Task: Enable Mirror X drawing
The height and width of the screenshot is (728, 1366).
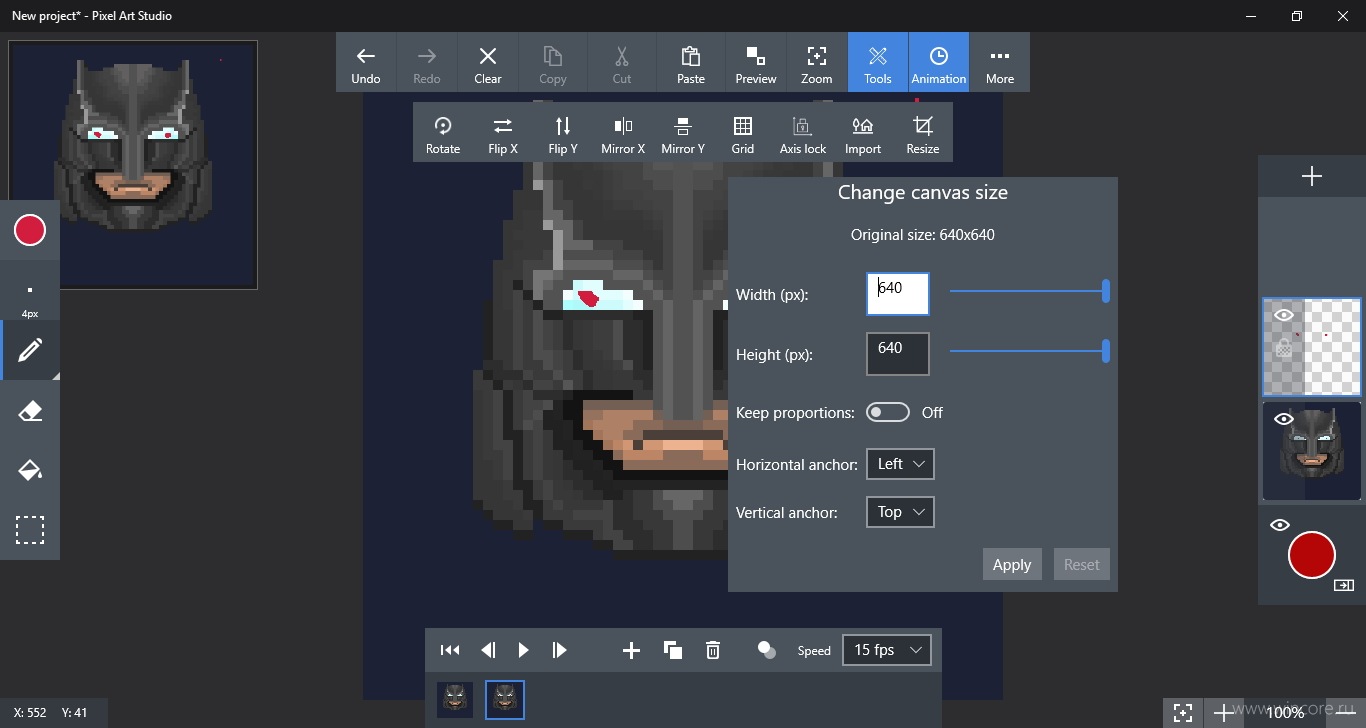Action: [x=623, y=133]
